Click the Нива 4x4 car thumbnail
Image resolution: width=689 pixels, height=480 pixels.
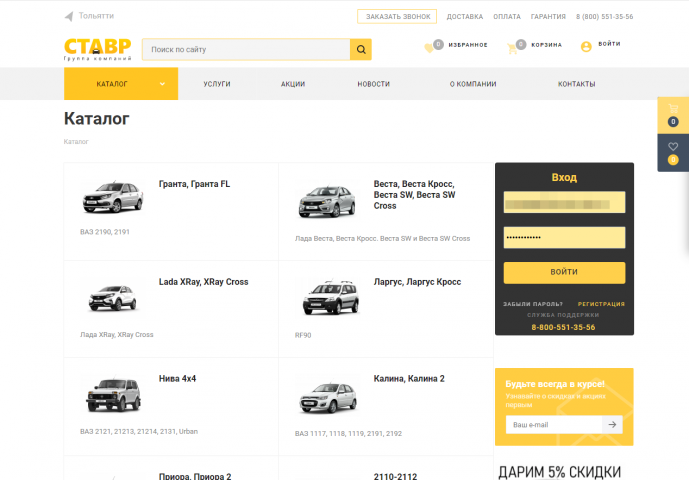tap(113, 394)
